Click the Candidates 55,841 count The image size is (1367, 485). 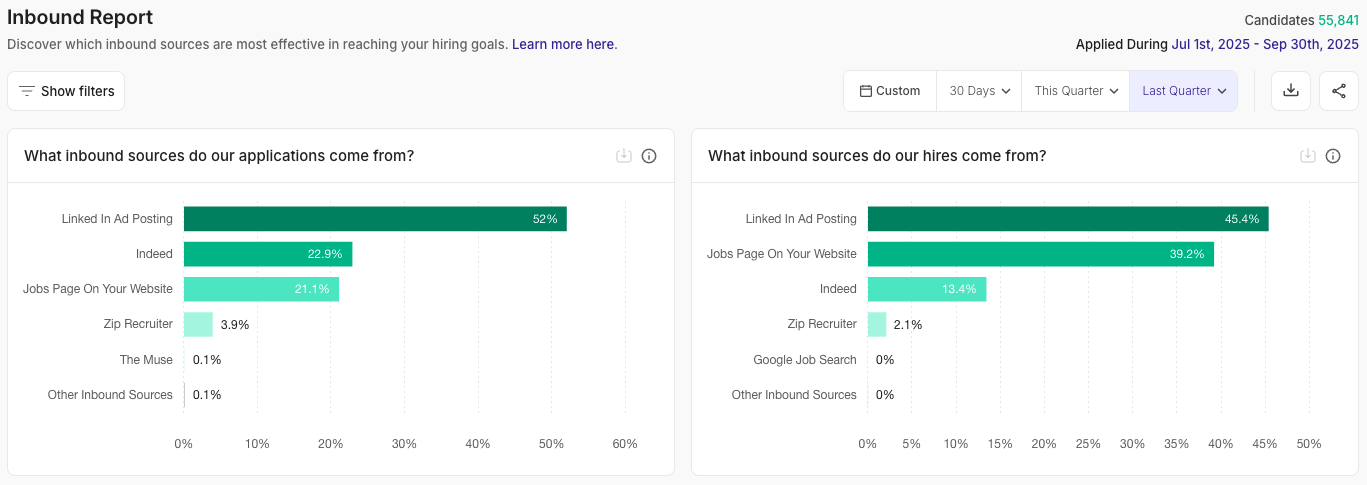(1338, 20)
